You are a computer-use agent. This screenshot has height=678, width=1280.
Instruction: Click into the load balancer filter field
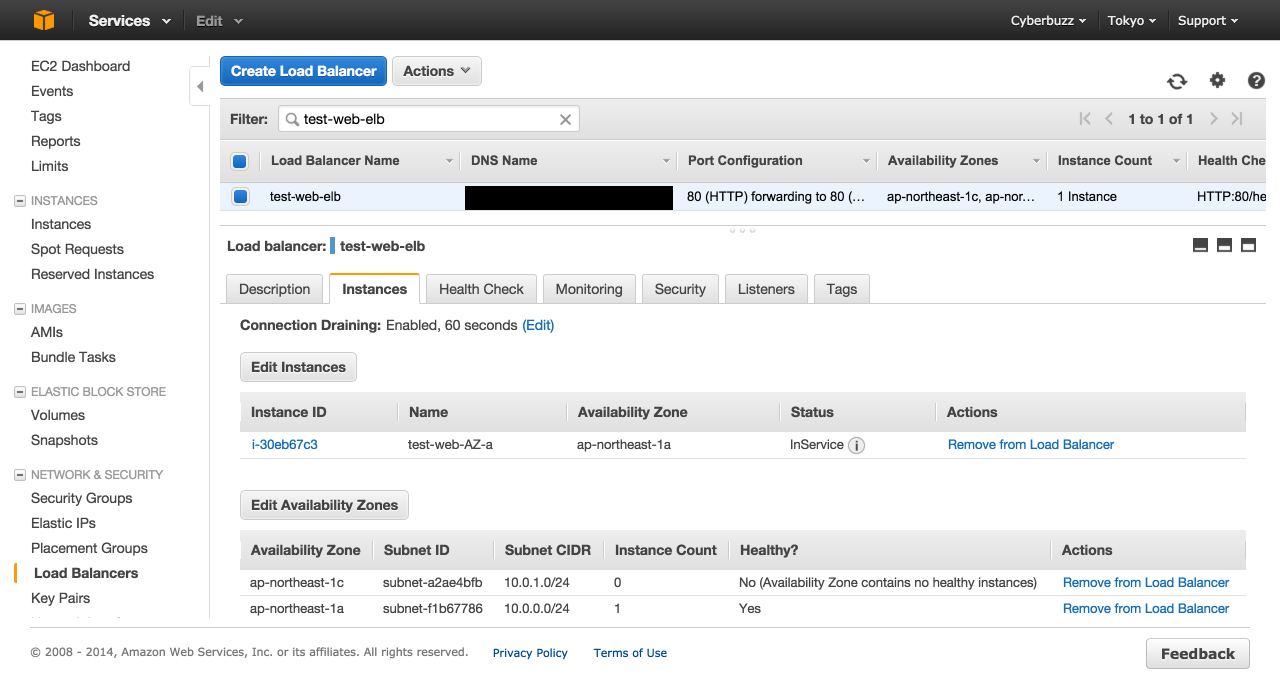point(425,119)
